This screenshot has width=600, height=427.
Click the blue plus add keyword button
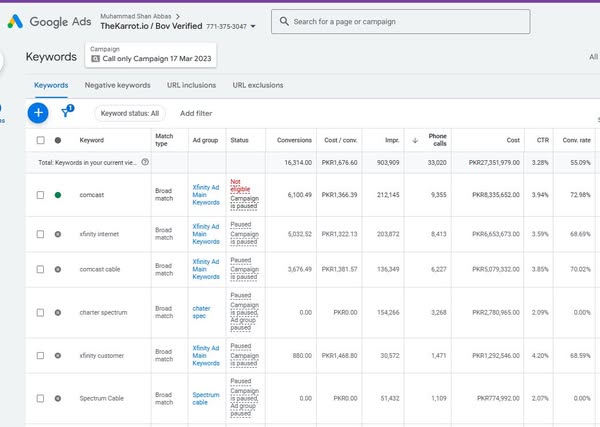(x=38, y=113)
